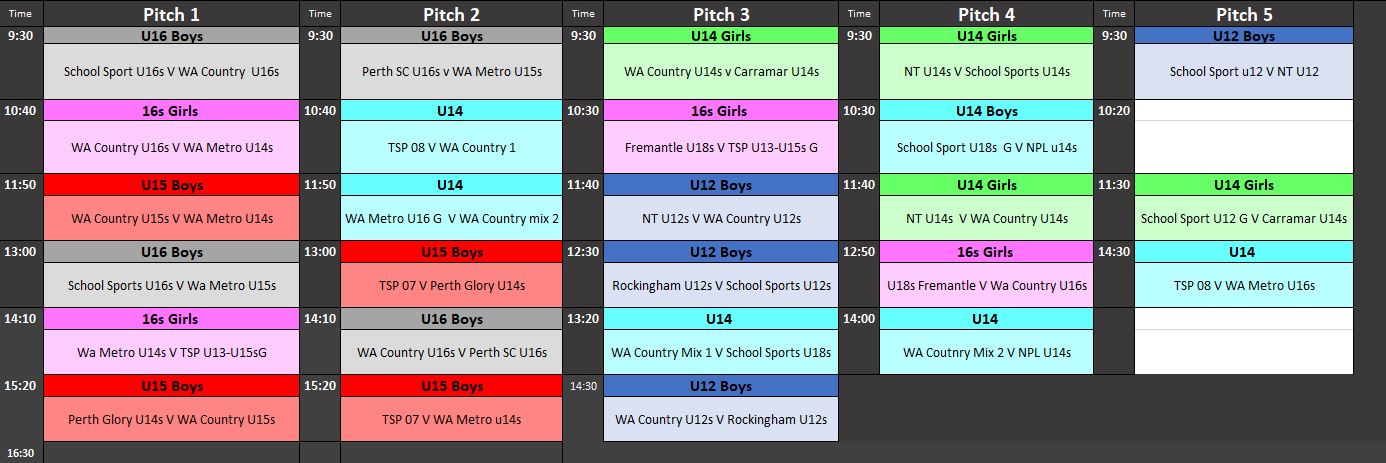The height and width of the screenshot is (463, 1386).
Task: Click Perth SC U16s v WA Metro U15s match
Action: pos(452,72)
